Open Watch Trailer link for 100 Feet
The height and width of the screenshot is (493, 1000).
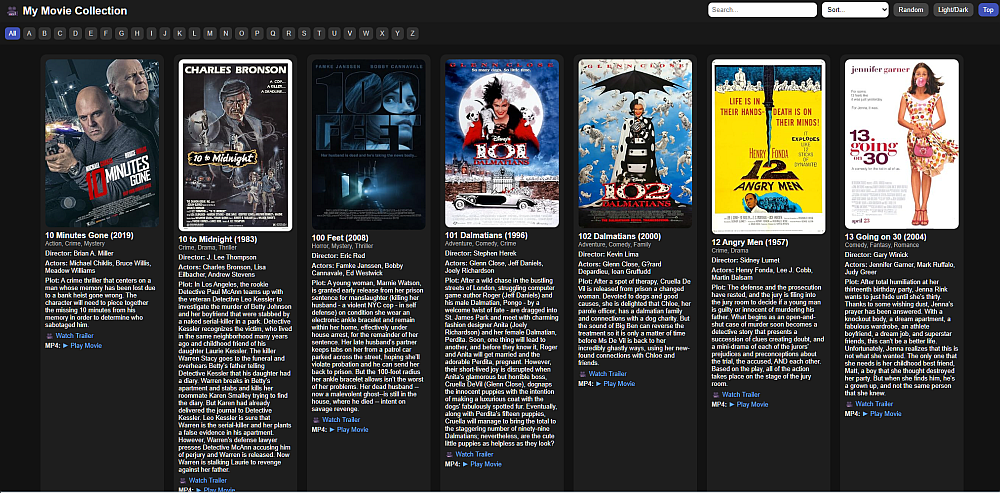(341, 420)
